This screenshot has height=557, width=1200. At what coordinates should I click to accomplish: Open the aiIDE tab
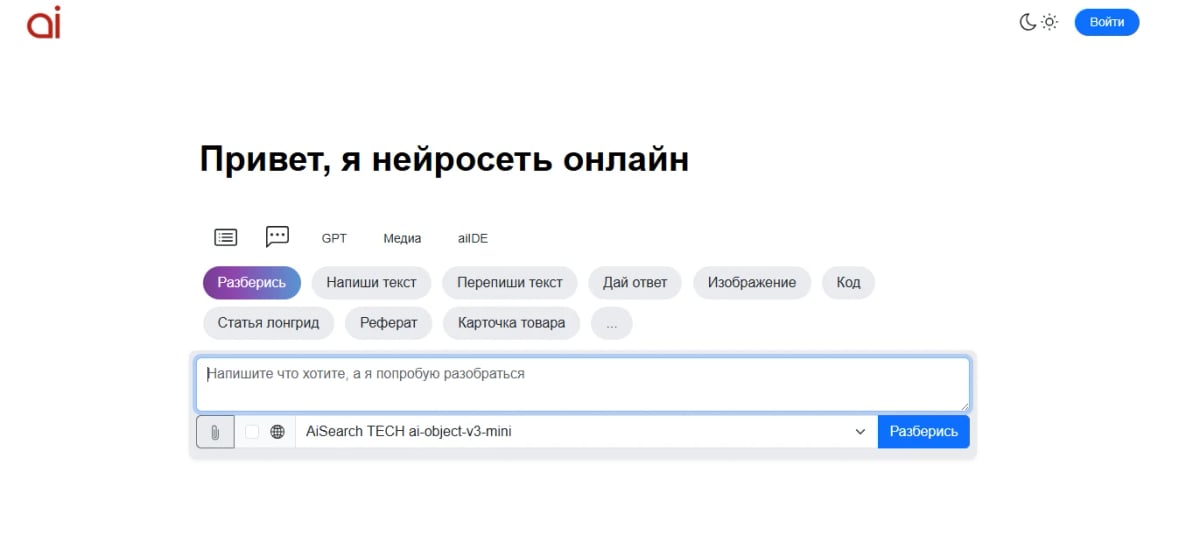point(473,238)
